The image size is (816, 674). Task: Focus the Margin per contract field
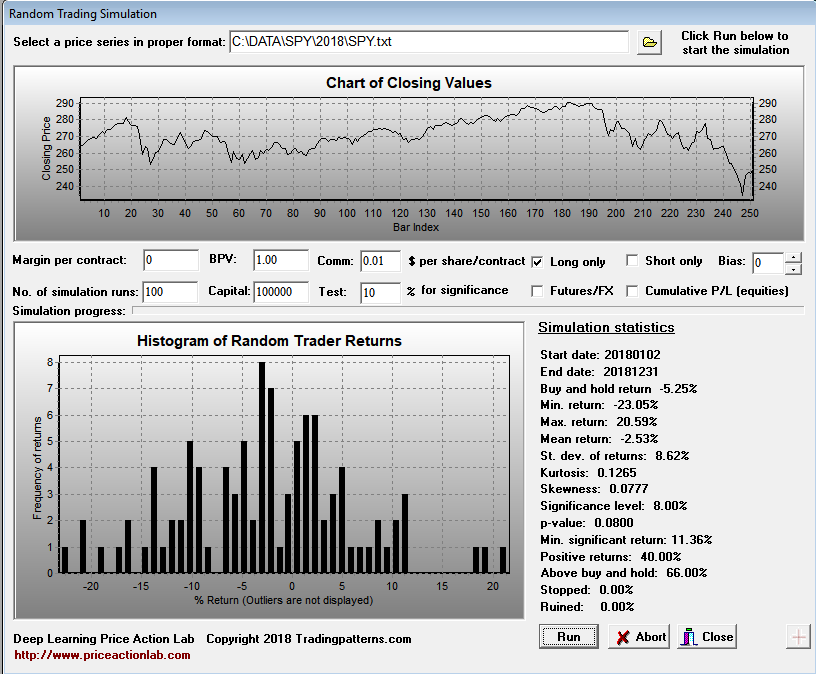(x=171, y=261)
